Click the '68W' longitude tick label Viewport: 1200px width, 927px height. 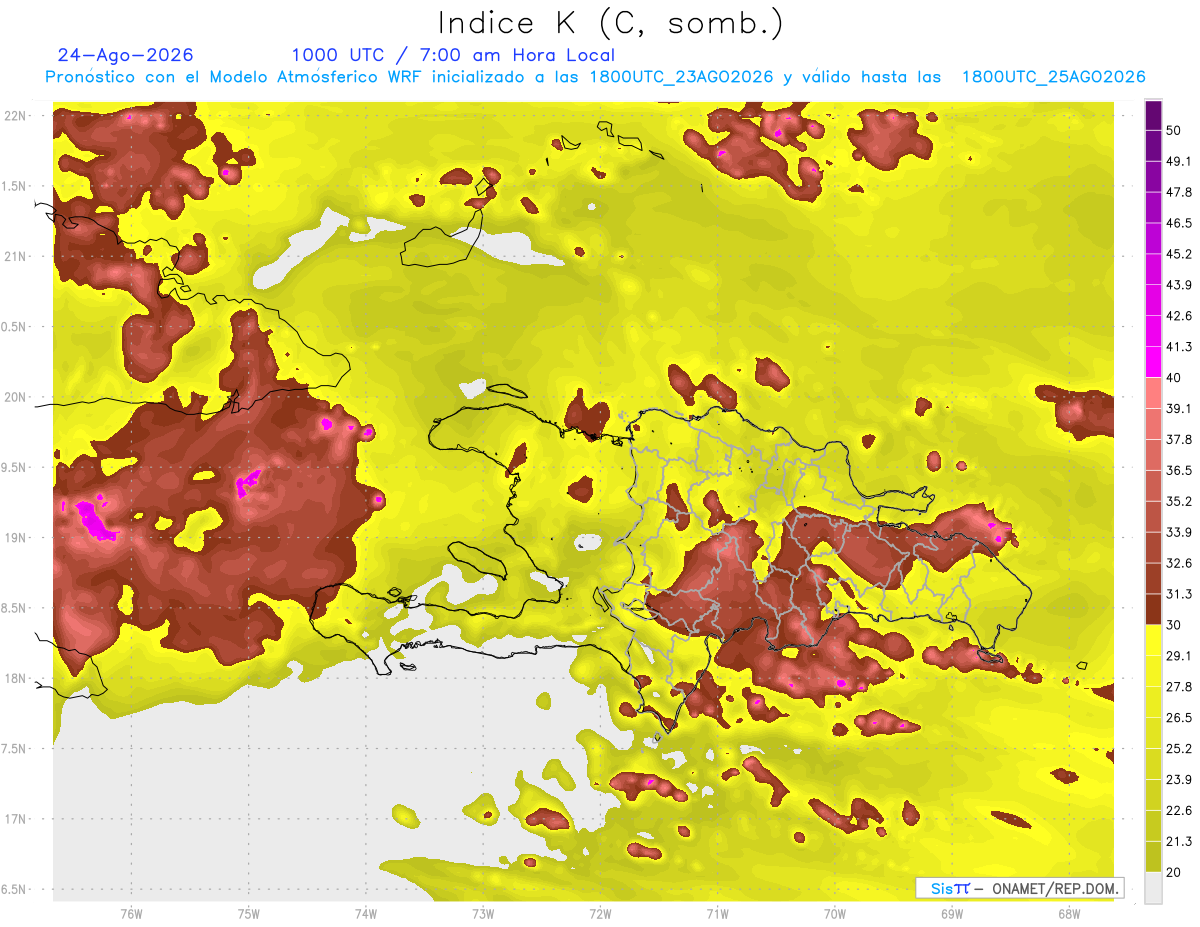[x=1069, y=913]
